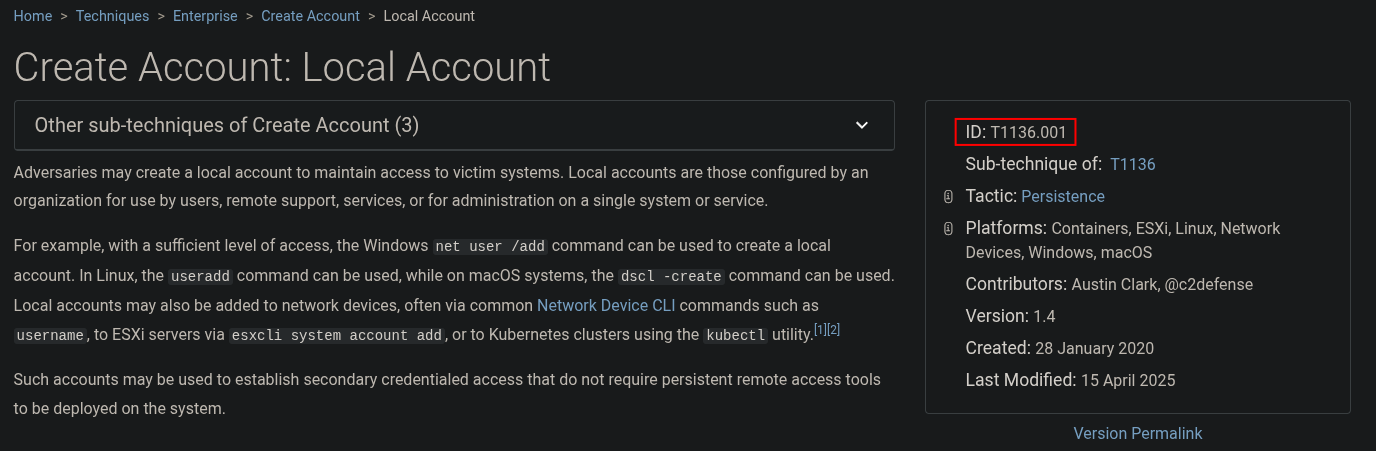Click the 'kubectl' code snippet

(735, 336)
